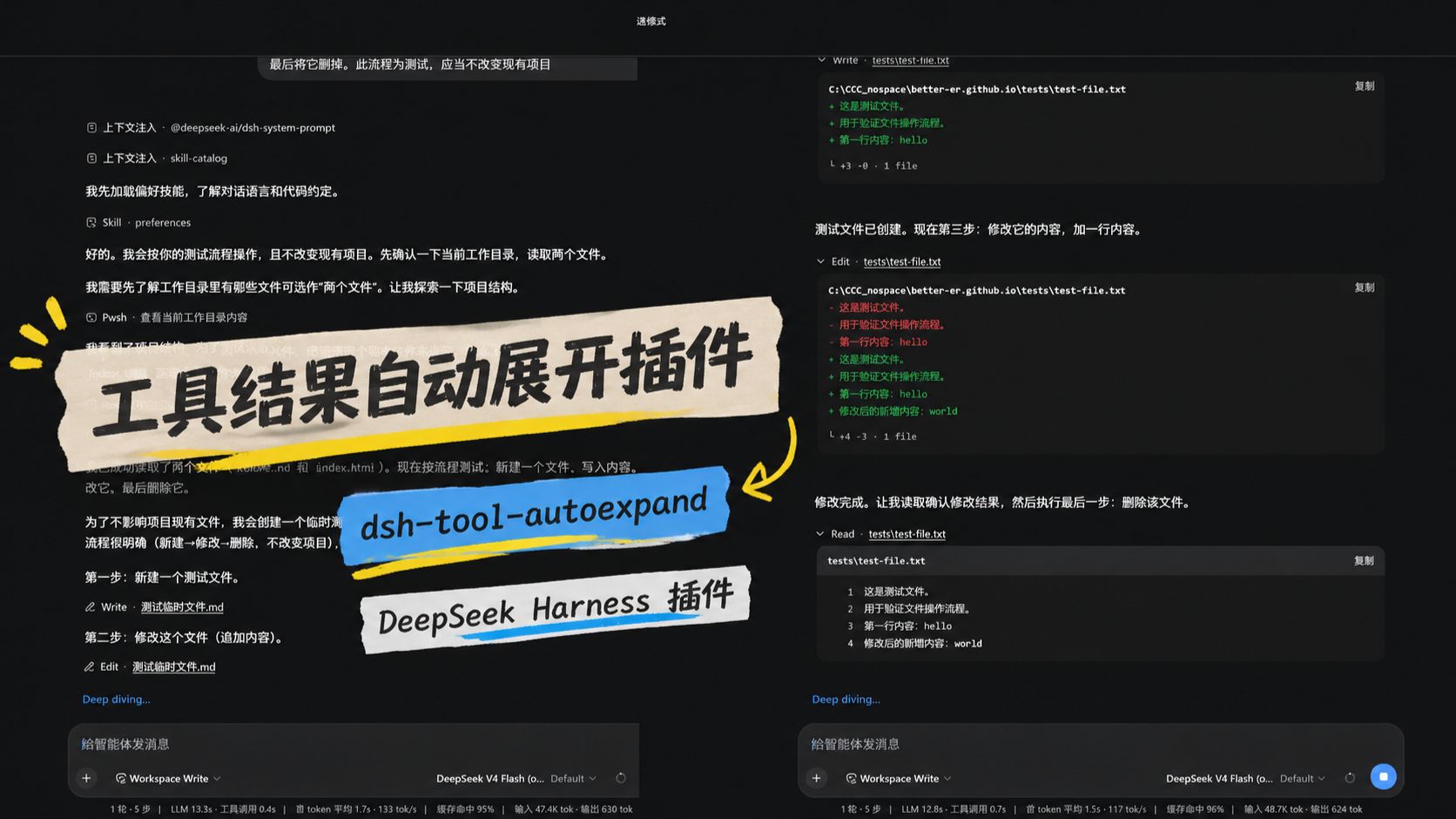Open Workspace Write permission dropdown in right pane

coord(898,778)
